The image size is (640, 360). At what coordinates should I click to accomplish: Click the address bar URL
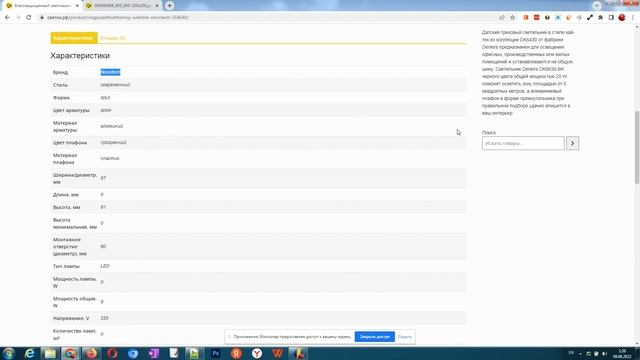pos(118,18)
